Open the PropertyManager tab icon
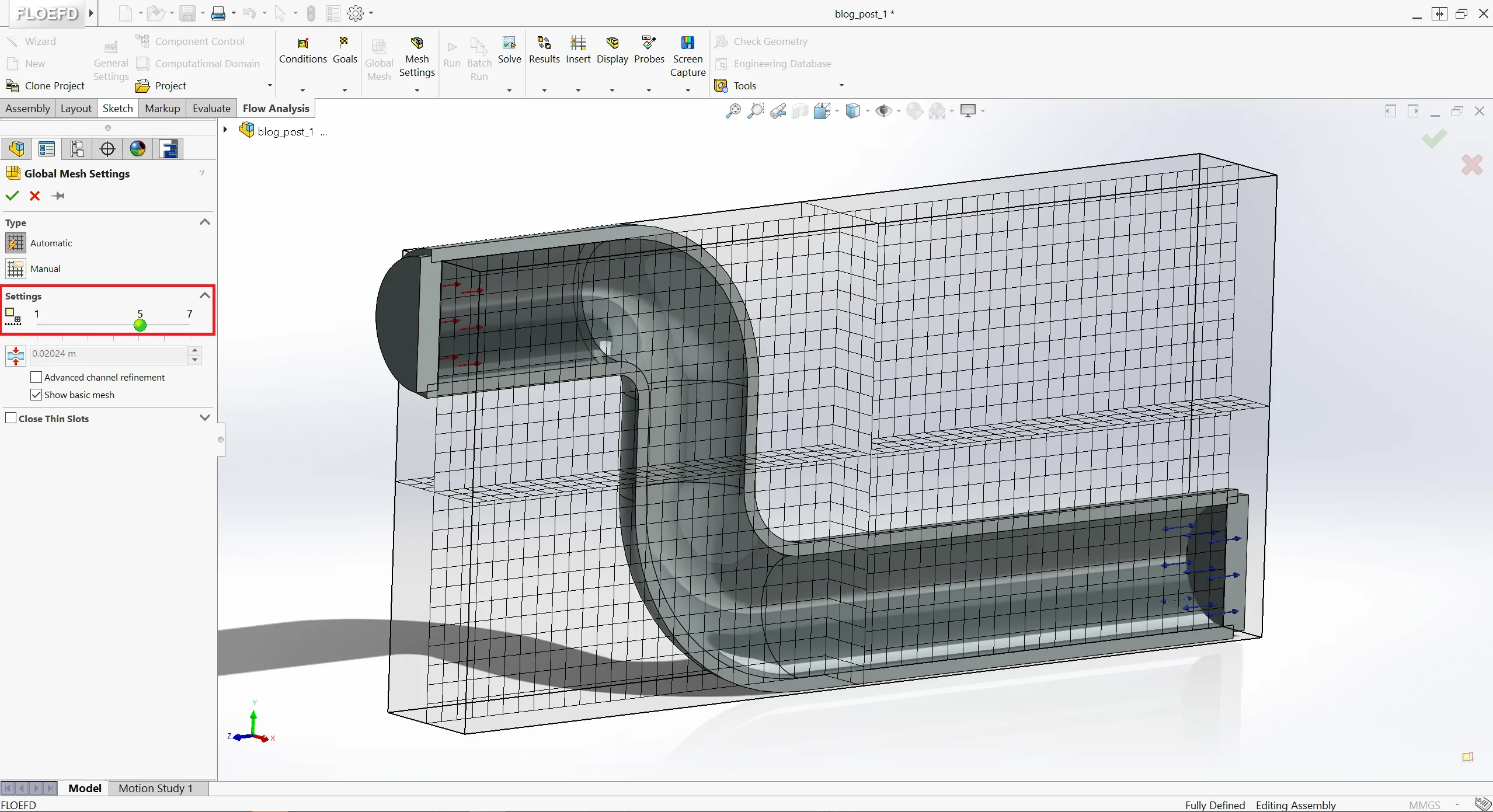The image size is (1493, 812). pos(47,149)
